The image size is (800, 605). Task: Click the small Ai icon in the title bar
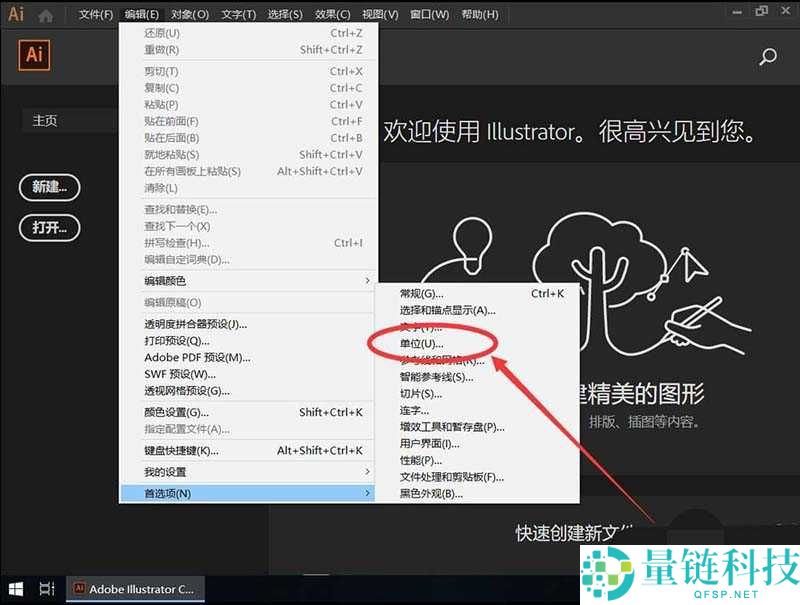[x=16, y=14]
